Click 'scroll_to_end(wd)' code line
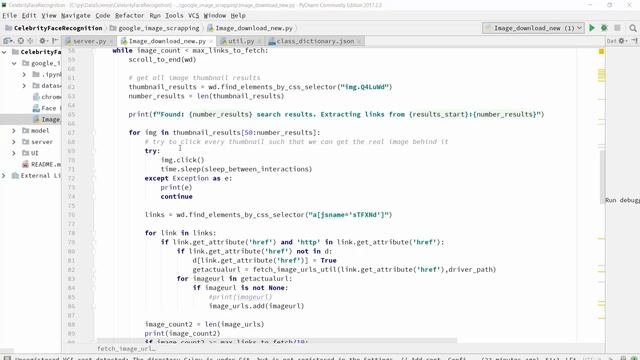 [x=162, y=60]
